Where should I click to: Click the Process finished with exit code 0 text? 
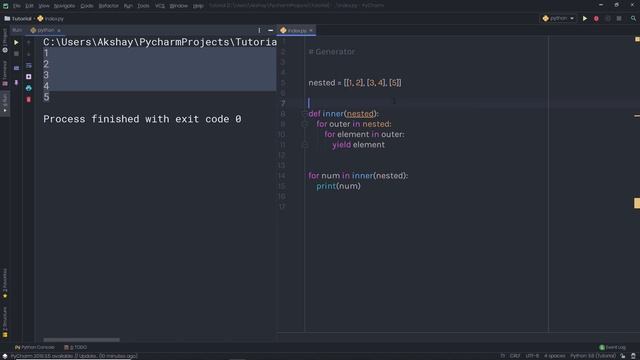[142, 119]
